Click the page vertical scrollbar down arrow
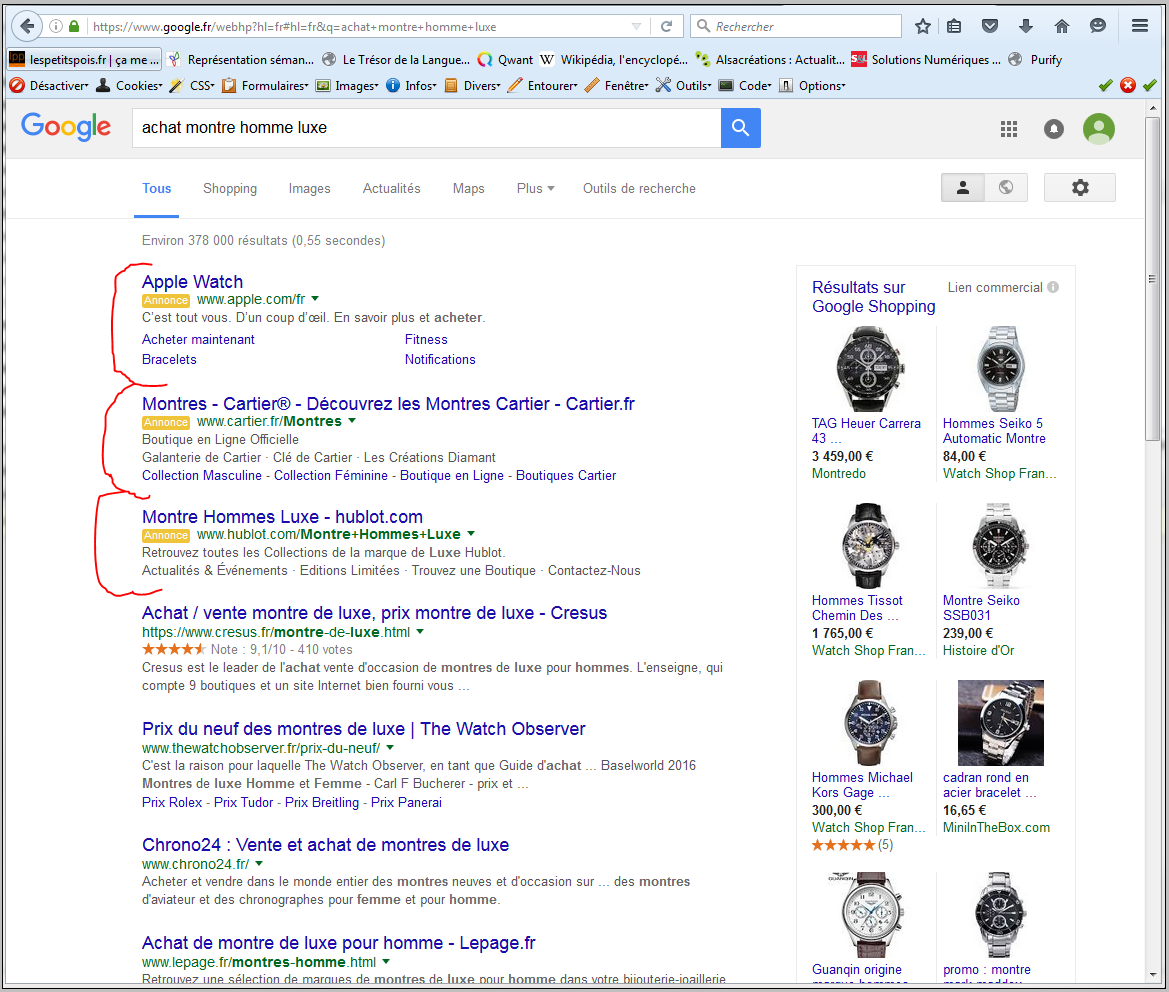Image resolution: width=1169 pixels, height=992 pixels. point(1153,974)
